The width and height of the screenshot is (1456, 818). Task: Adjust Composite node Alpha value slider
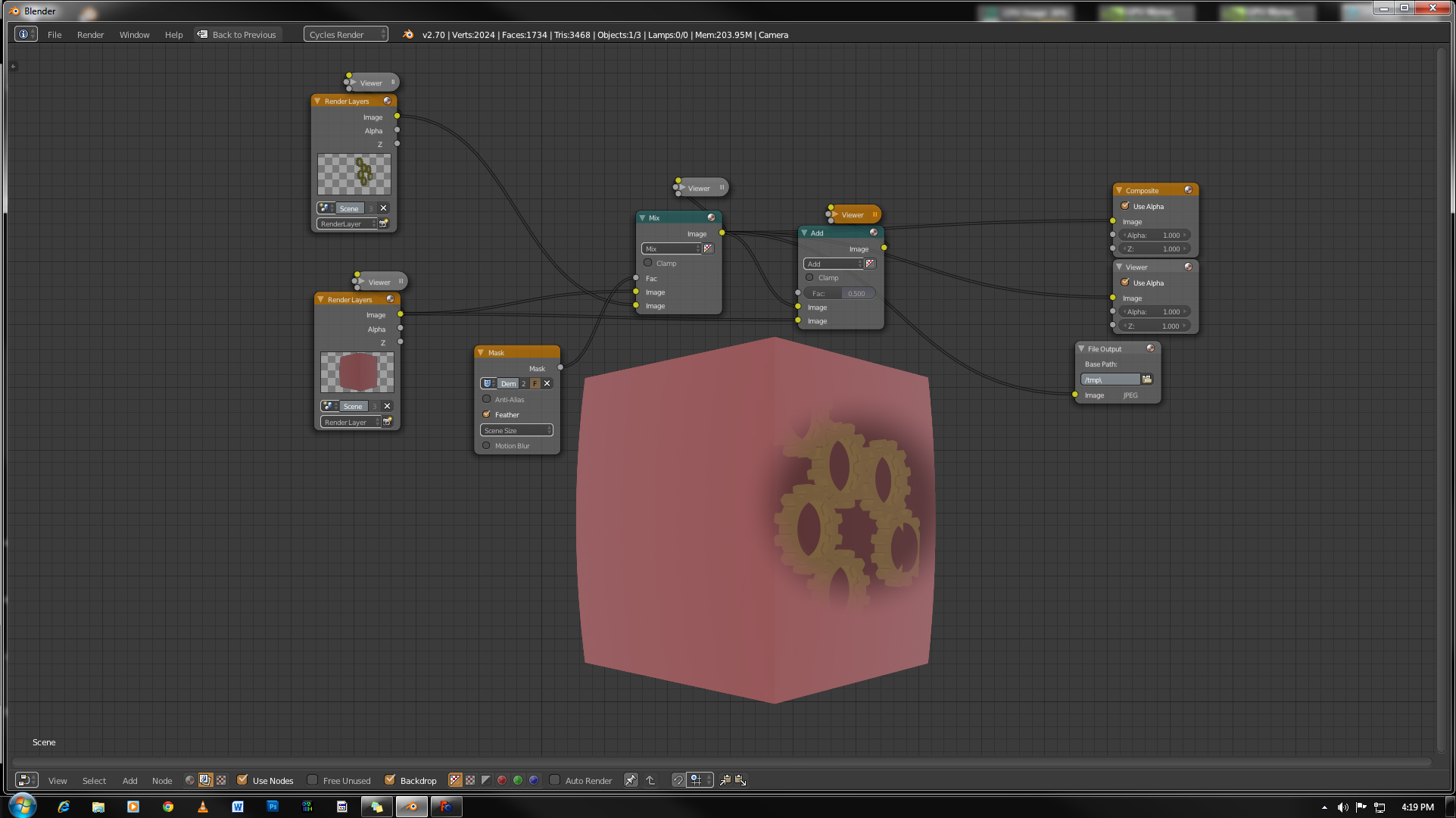[1154, 235]
